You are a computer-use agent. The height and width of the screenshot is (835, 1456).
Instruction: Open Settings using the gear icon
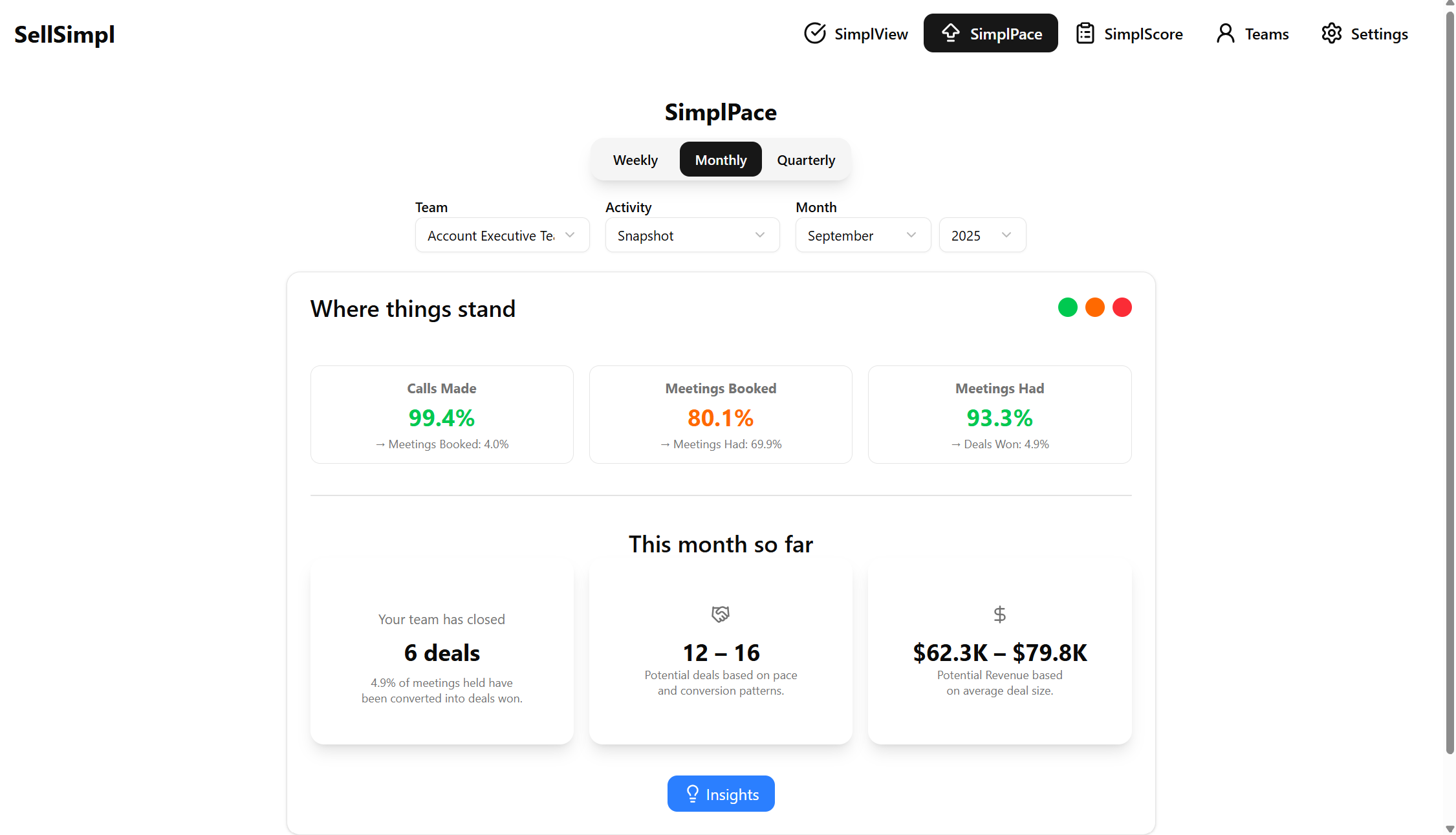pos(1331,33)
